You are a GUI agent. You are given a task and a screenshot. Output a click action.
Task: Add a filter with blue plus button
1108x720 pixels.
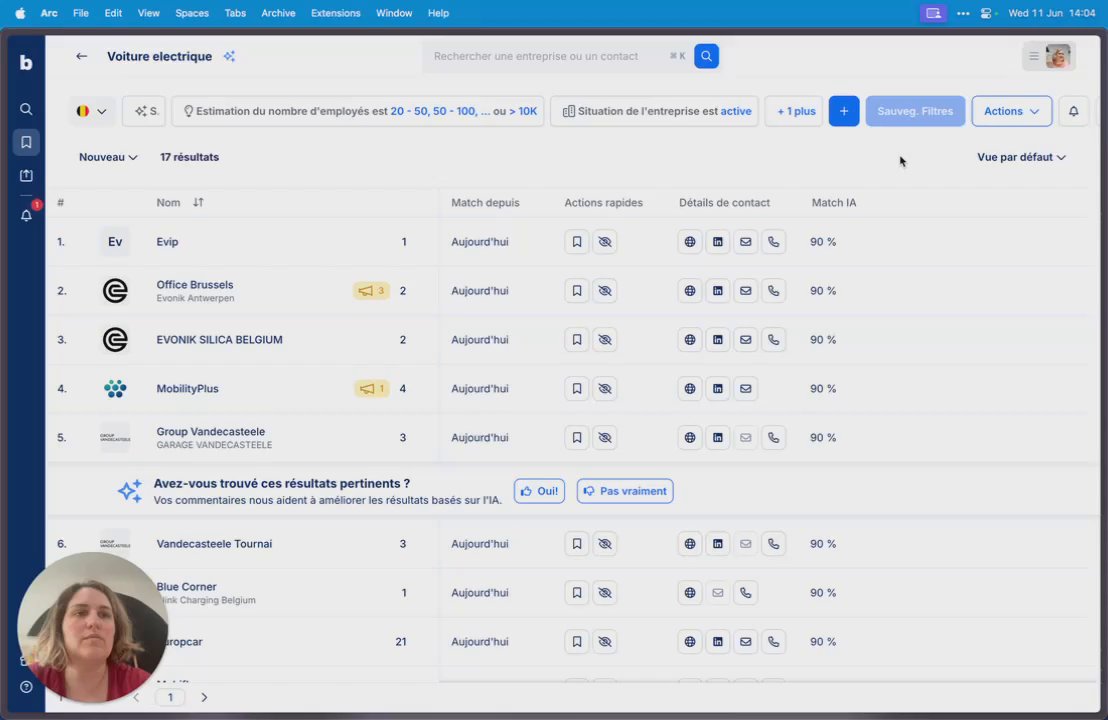[x=844, y=111]
